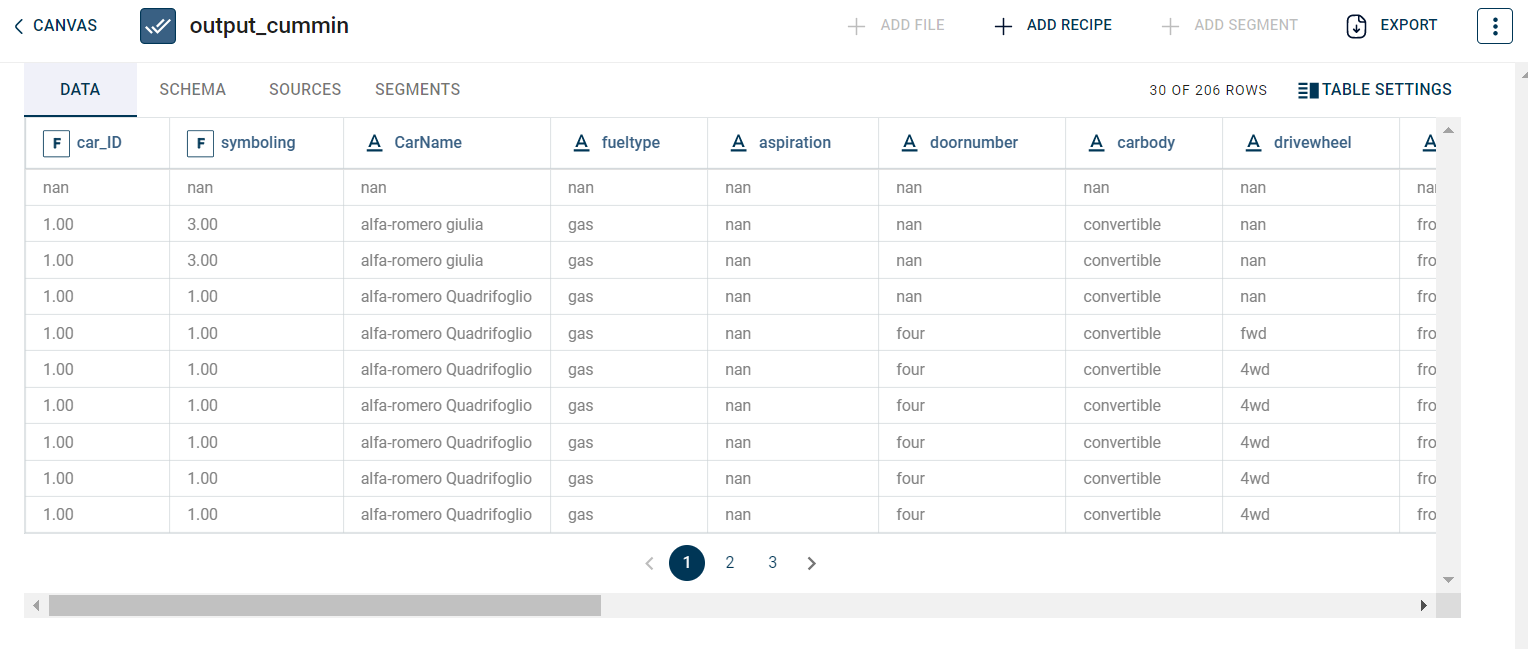Click Add Recipe button
This screenshot has width=1528, height=649.
[x=1053, y=26]
